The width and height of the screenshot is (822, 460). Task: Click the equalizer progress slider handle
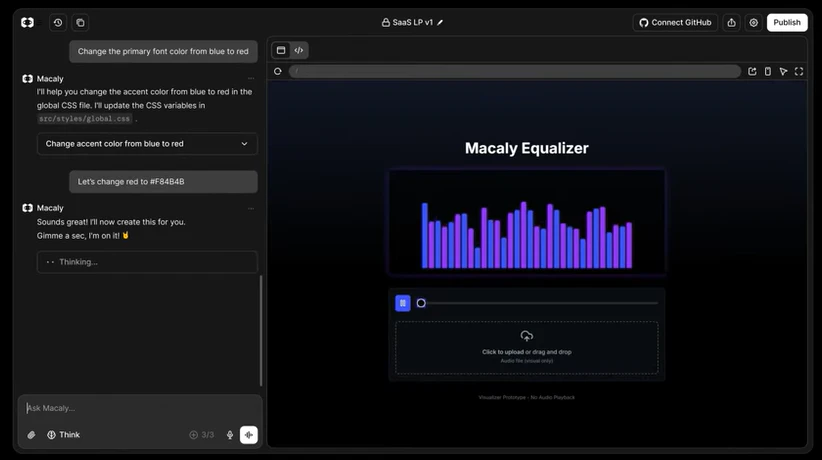point(421,303)
